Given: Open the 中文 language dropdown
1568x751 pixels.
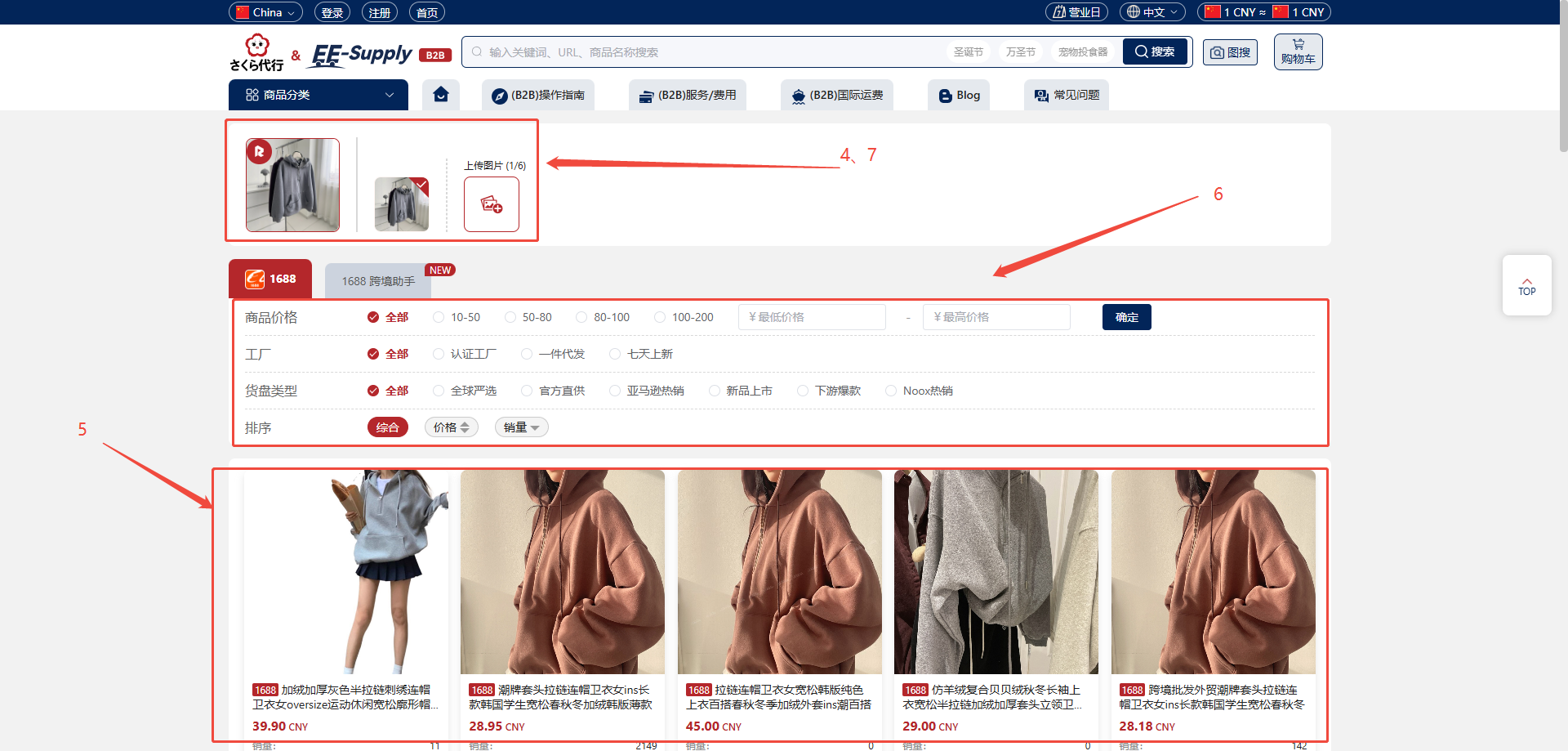Looking at the screenshot, I should (1153, 12).
